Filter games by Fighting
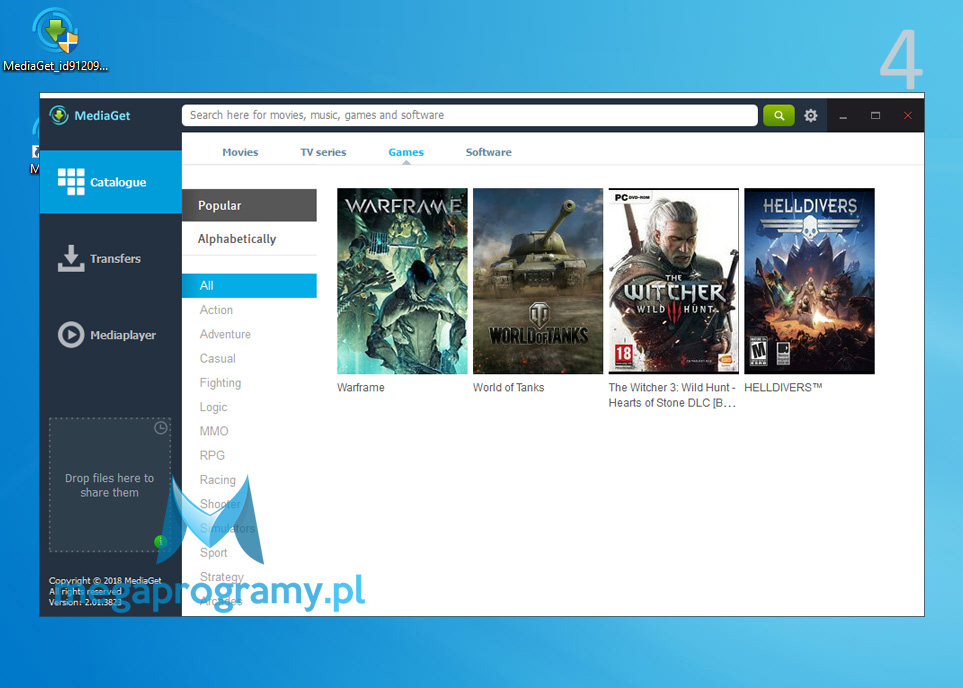This screenshot has width=963, height=688. pyautogui.click(x=220, y=383)
